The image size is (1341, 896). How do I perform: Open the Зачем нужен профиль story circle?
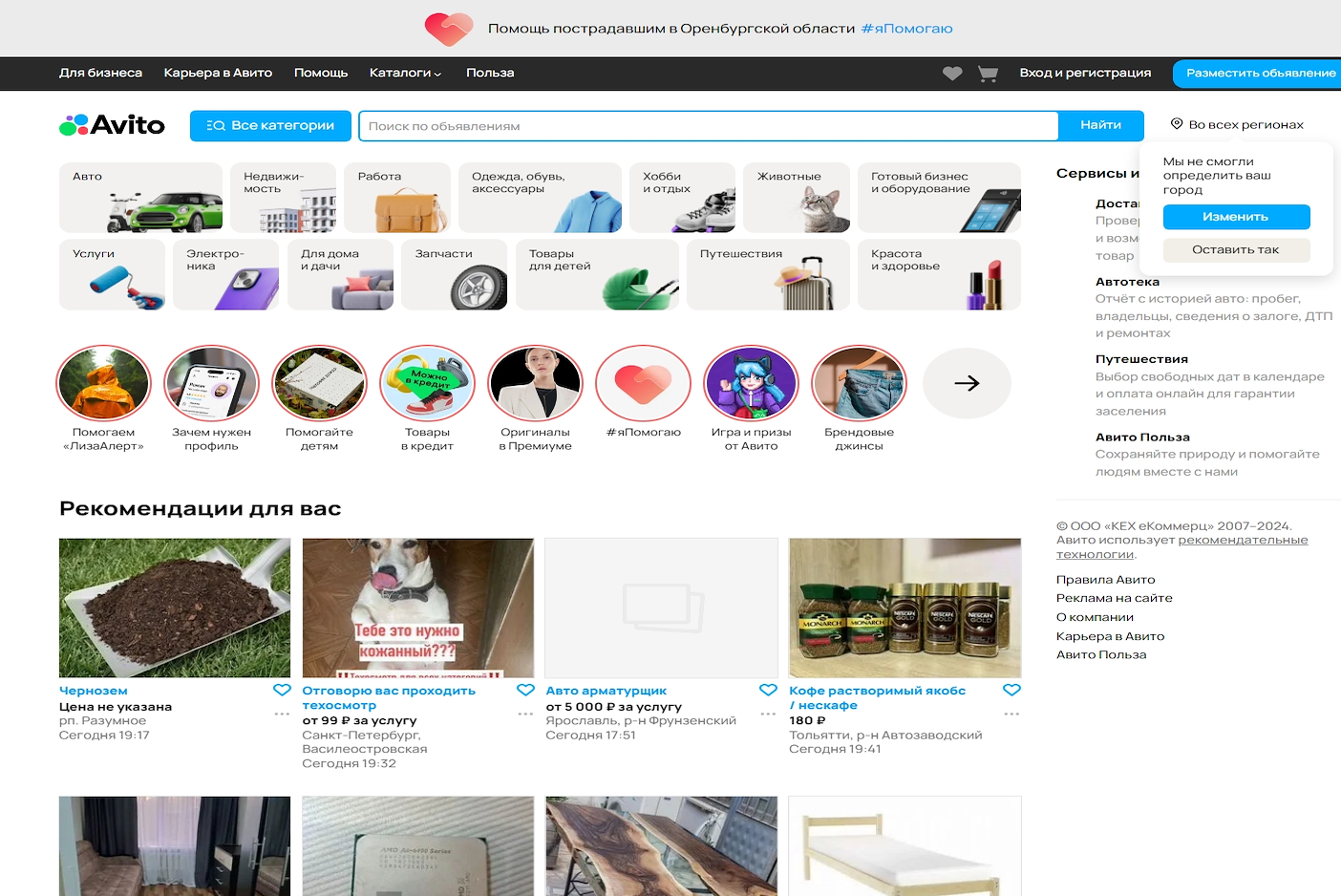click(212, 383)
